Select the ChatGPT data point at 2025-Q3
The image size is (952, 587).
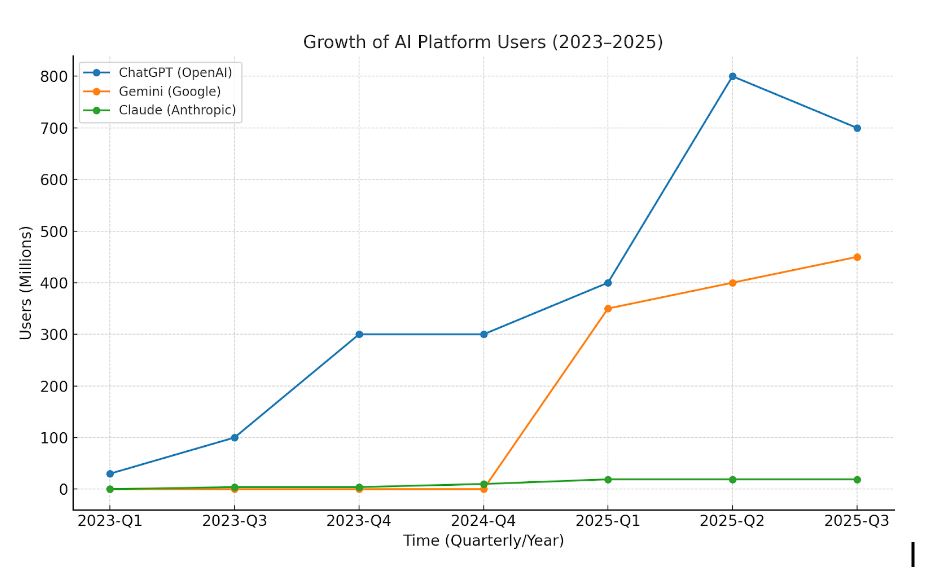[x=857, y=128]
